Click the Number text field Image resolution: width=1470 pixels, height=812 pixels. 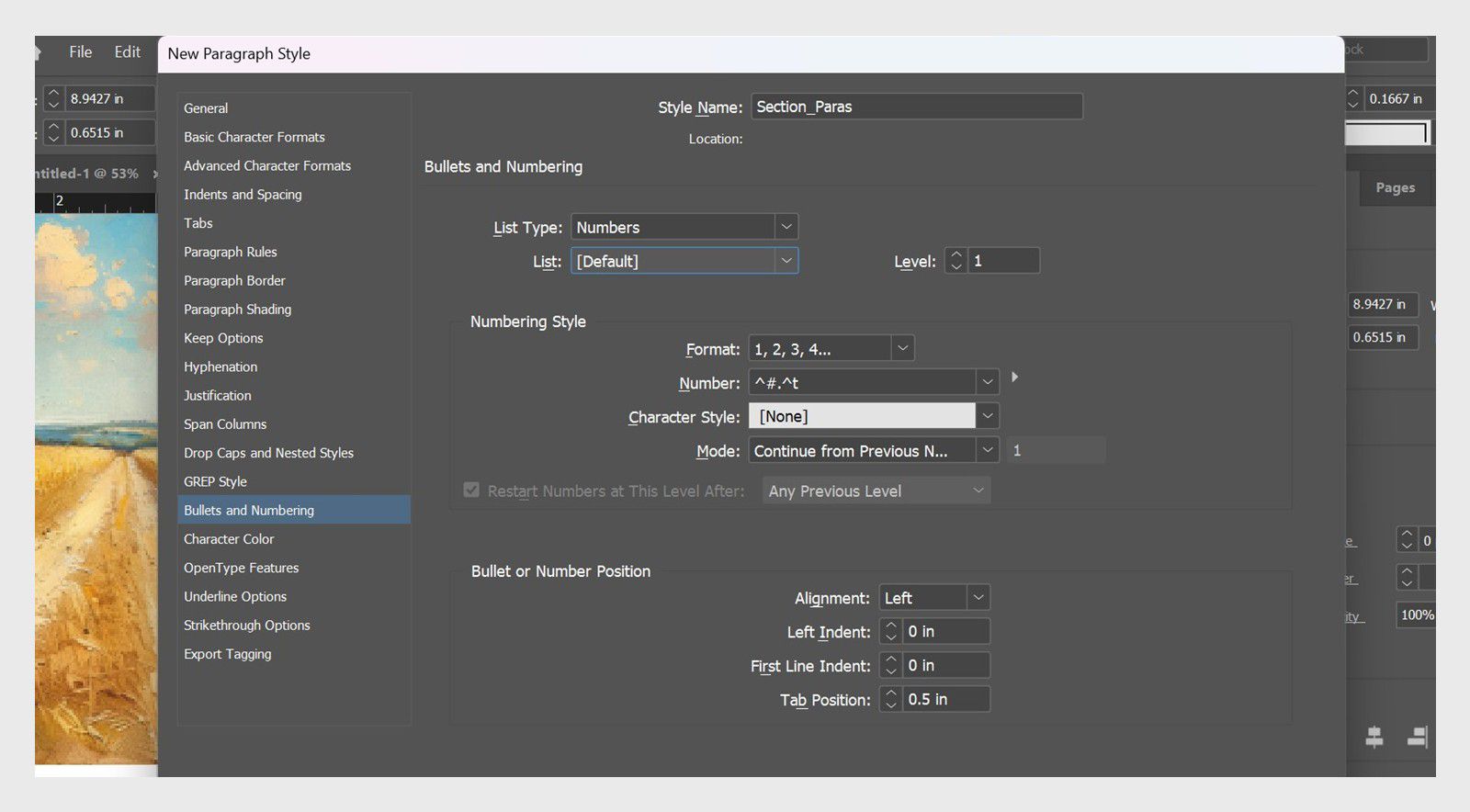[862, 382]
